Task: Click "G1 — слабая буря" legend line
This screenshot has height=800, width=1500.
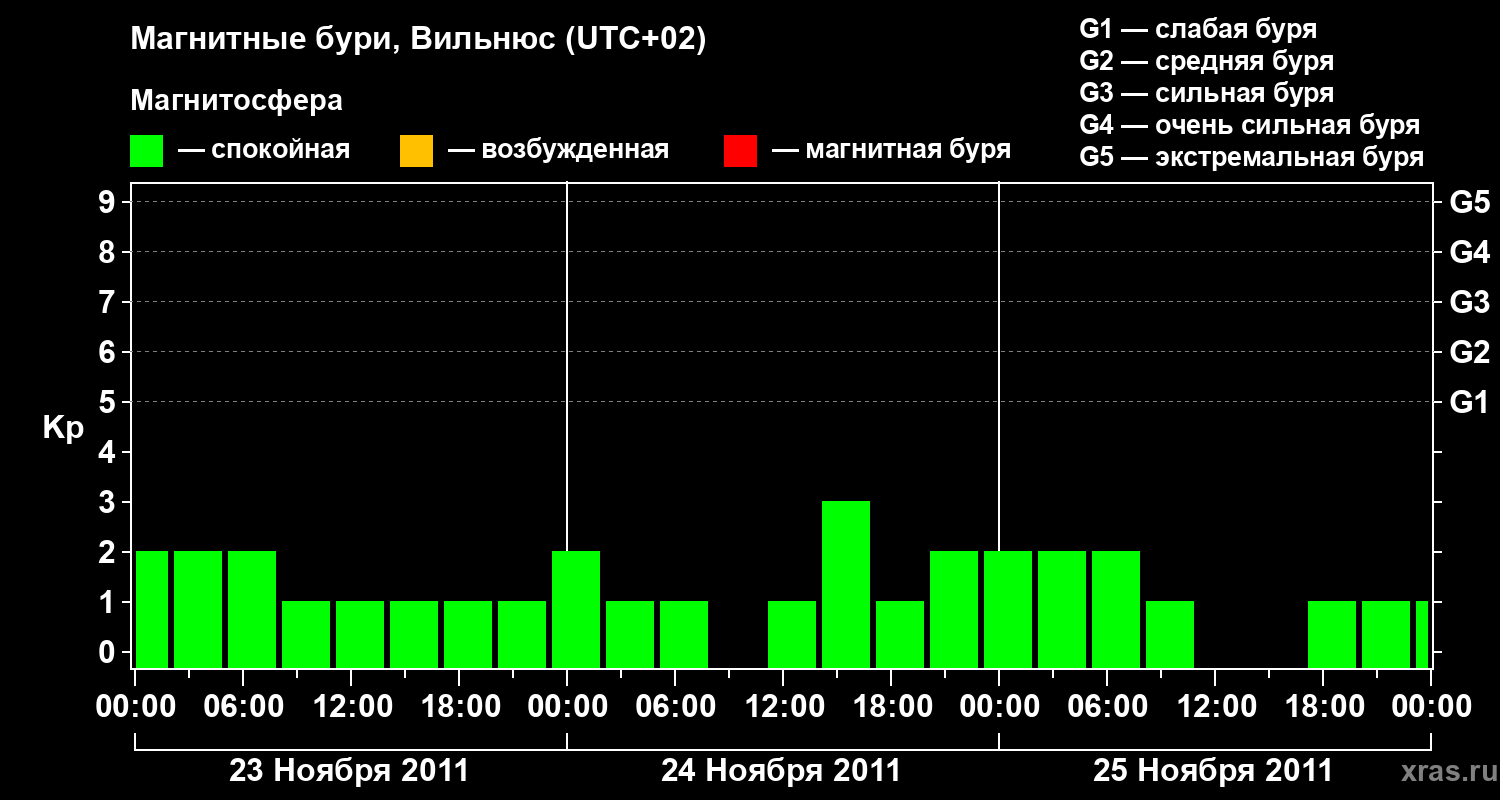Action: pyautogui.click(x=1198, y=29)
